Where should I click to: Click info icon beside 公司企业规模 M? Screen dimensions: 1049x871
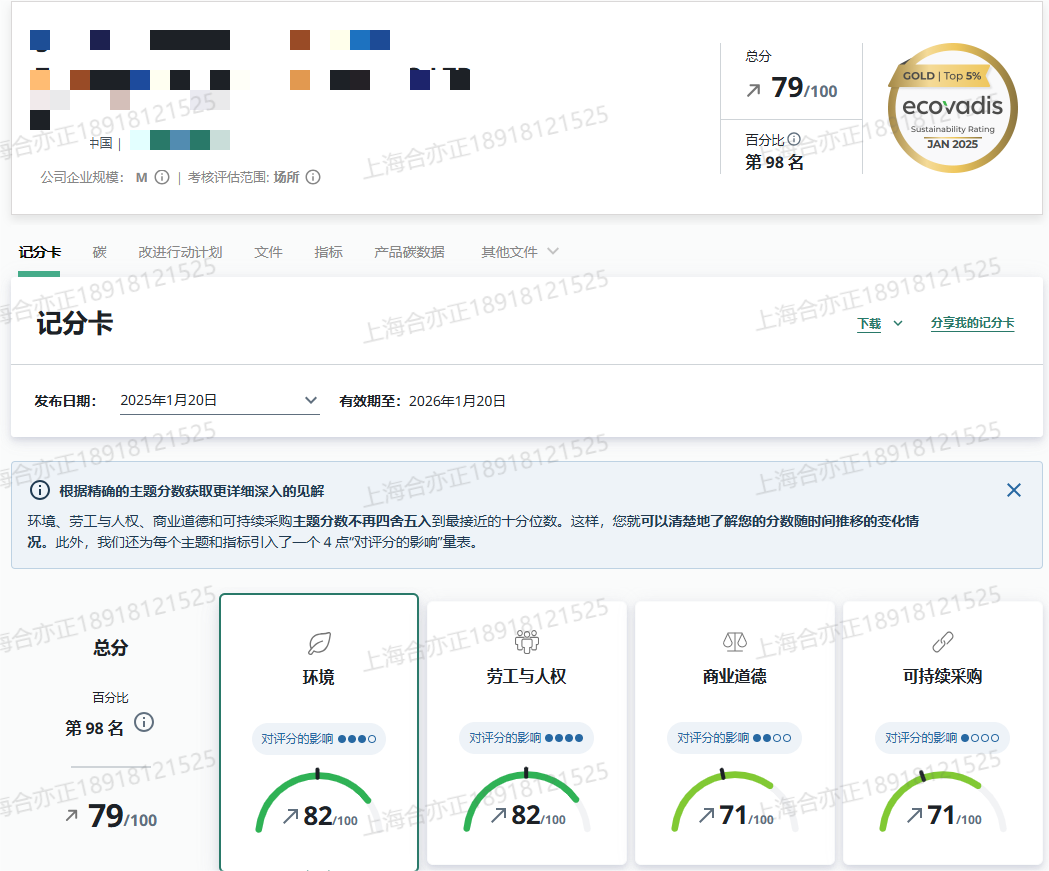coord(162,177)
